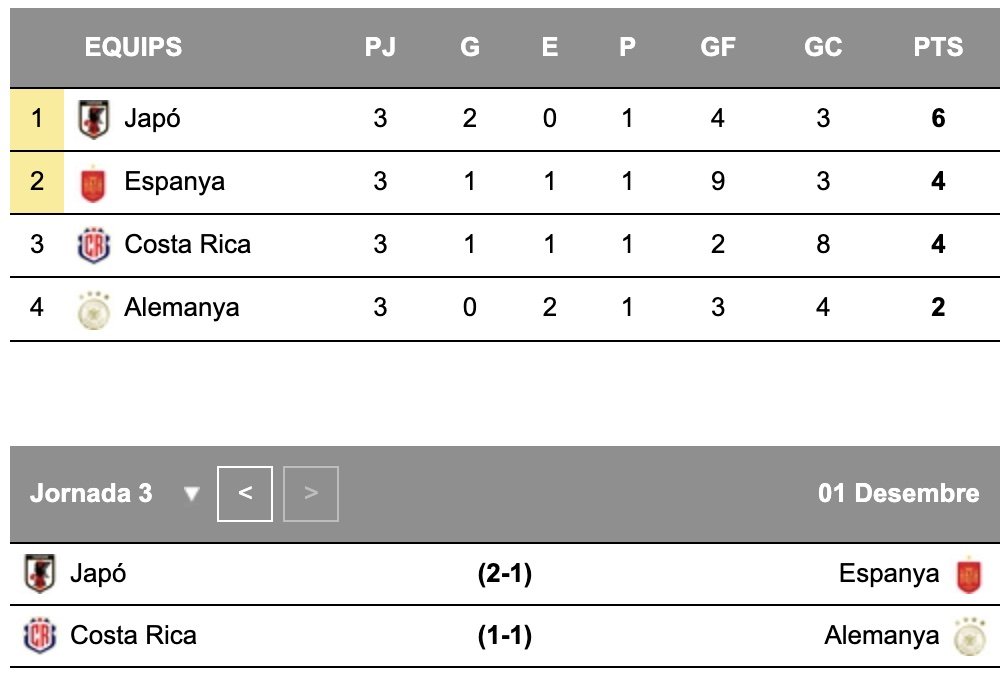Screen dimensions: 1008x678
Task: Open Alemanya team link in standings
Action: (181, 307)
